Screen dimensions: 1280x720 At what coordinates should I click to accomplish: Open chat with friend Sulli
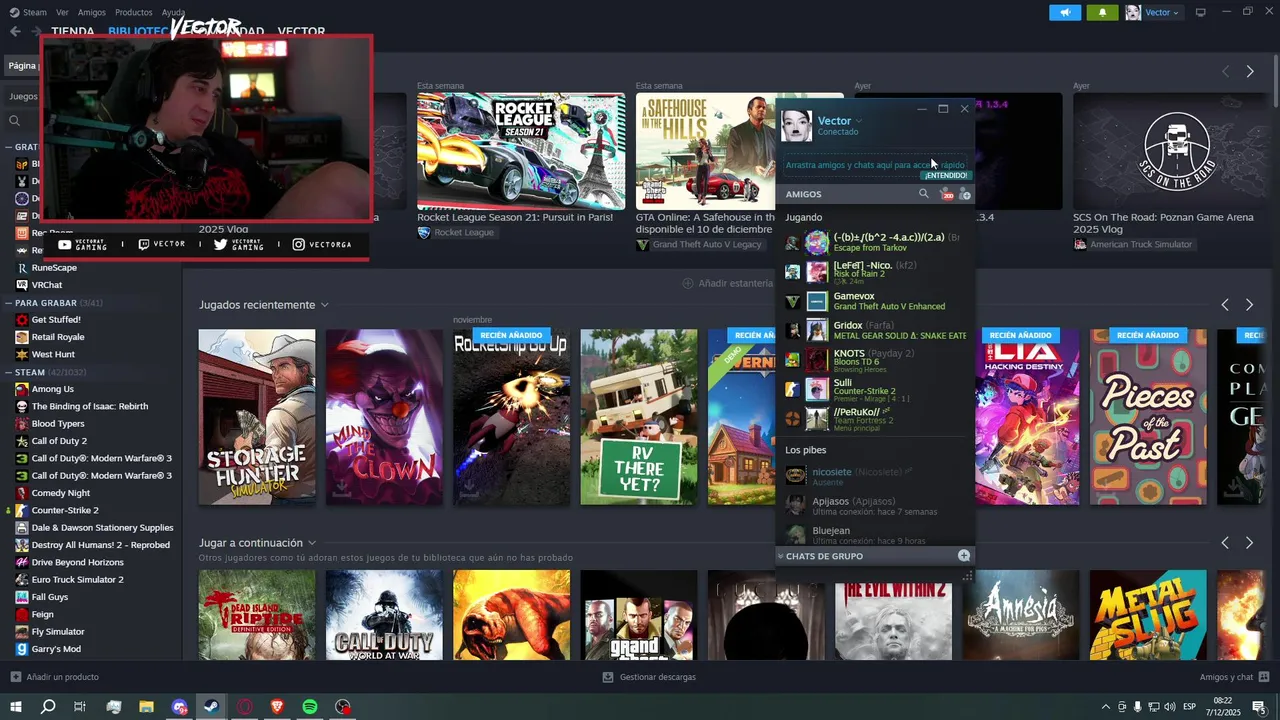(x=875, y=389)
